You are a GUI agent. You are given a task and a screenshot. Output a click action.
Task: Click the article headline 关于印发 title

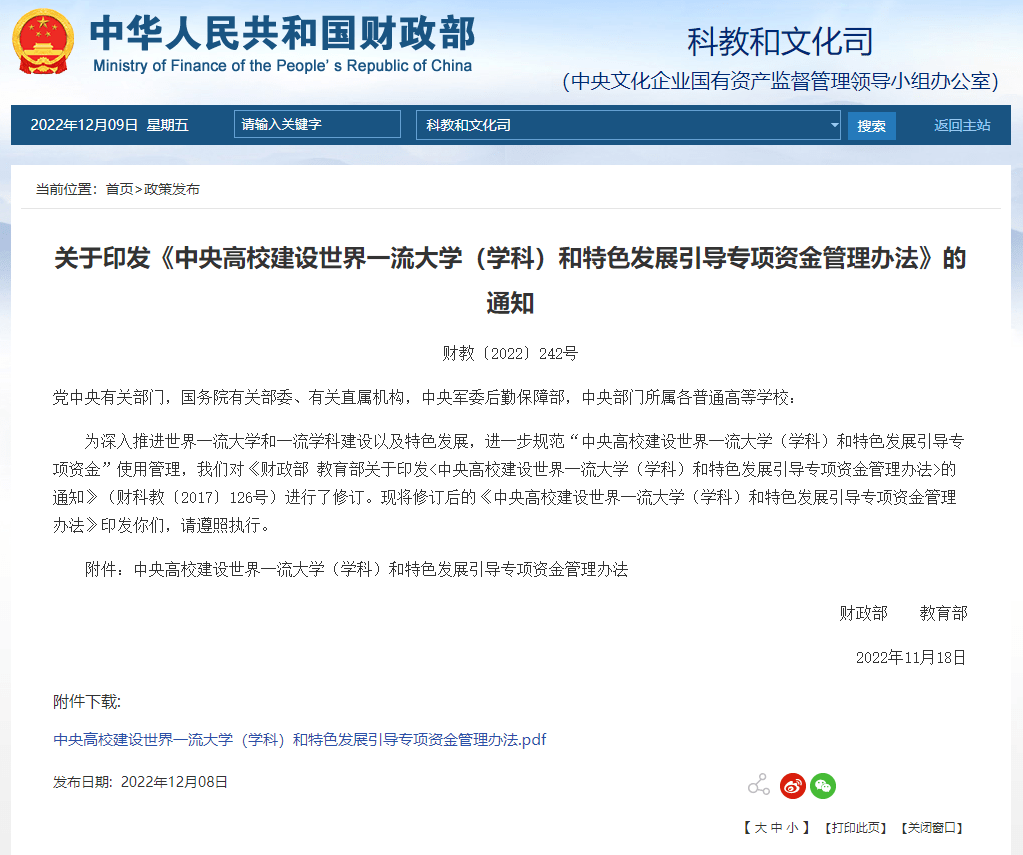510,280
